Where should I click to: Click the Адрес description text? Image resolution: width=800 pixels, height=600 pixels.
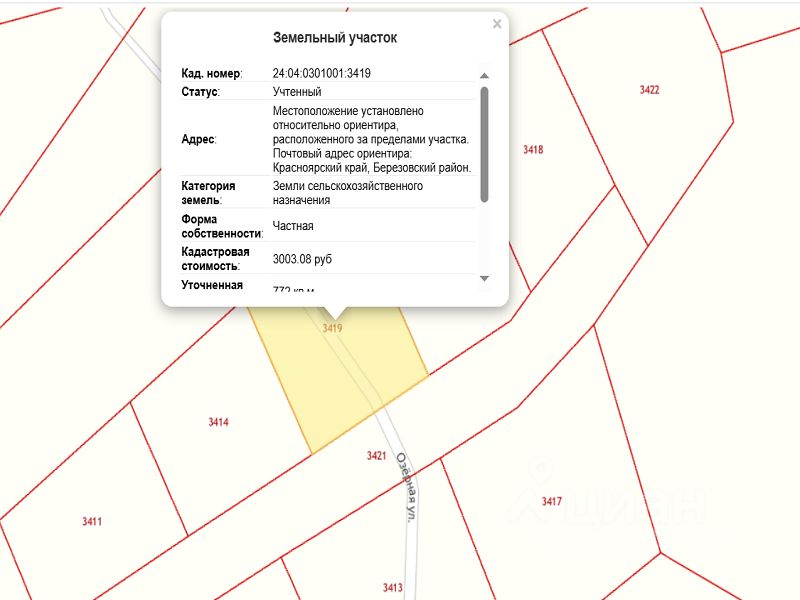(x=372, y=139)
